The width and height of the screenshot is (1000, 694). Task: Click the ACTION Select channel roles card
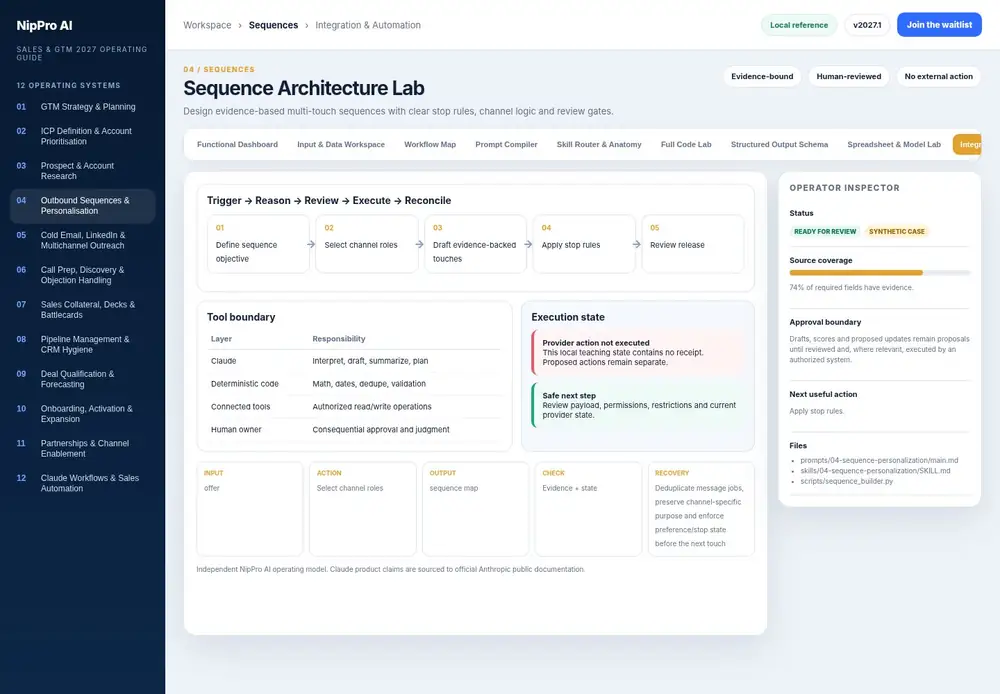pyautogui.click(x=362, y=509)
